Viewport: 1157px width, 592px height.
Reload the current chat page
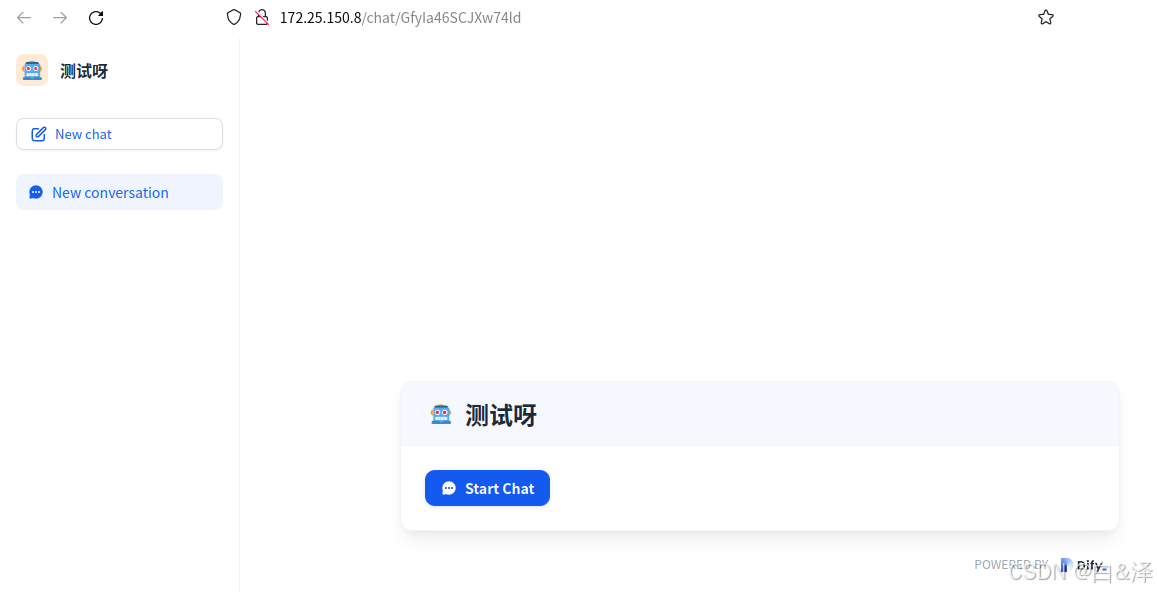click(x=96, y=18)
